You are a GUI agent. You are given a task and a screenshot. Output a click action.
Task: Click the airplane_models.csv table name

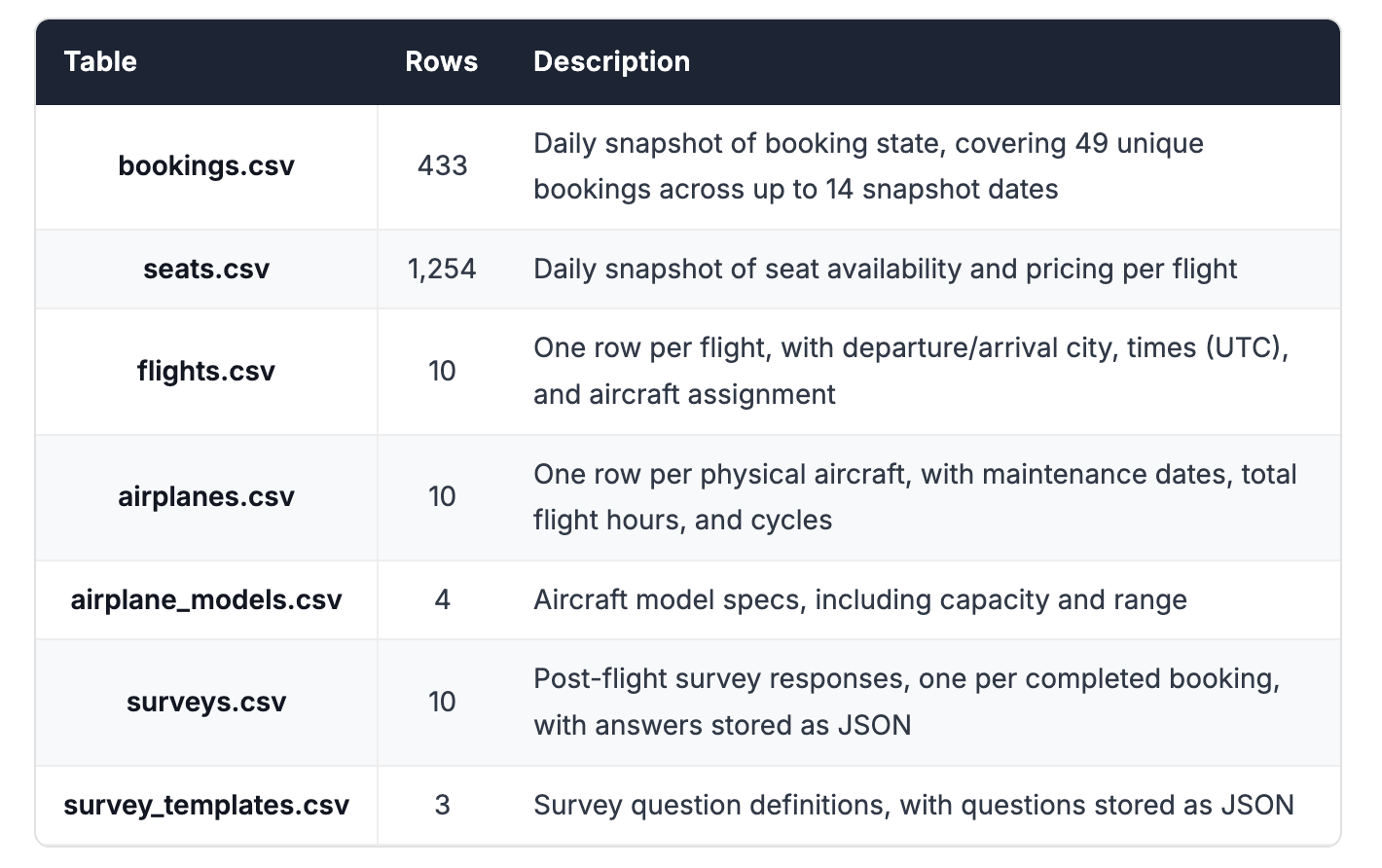coord(206,599)
